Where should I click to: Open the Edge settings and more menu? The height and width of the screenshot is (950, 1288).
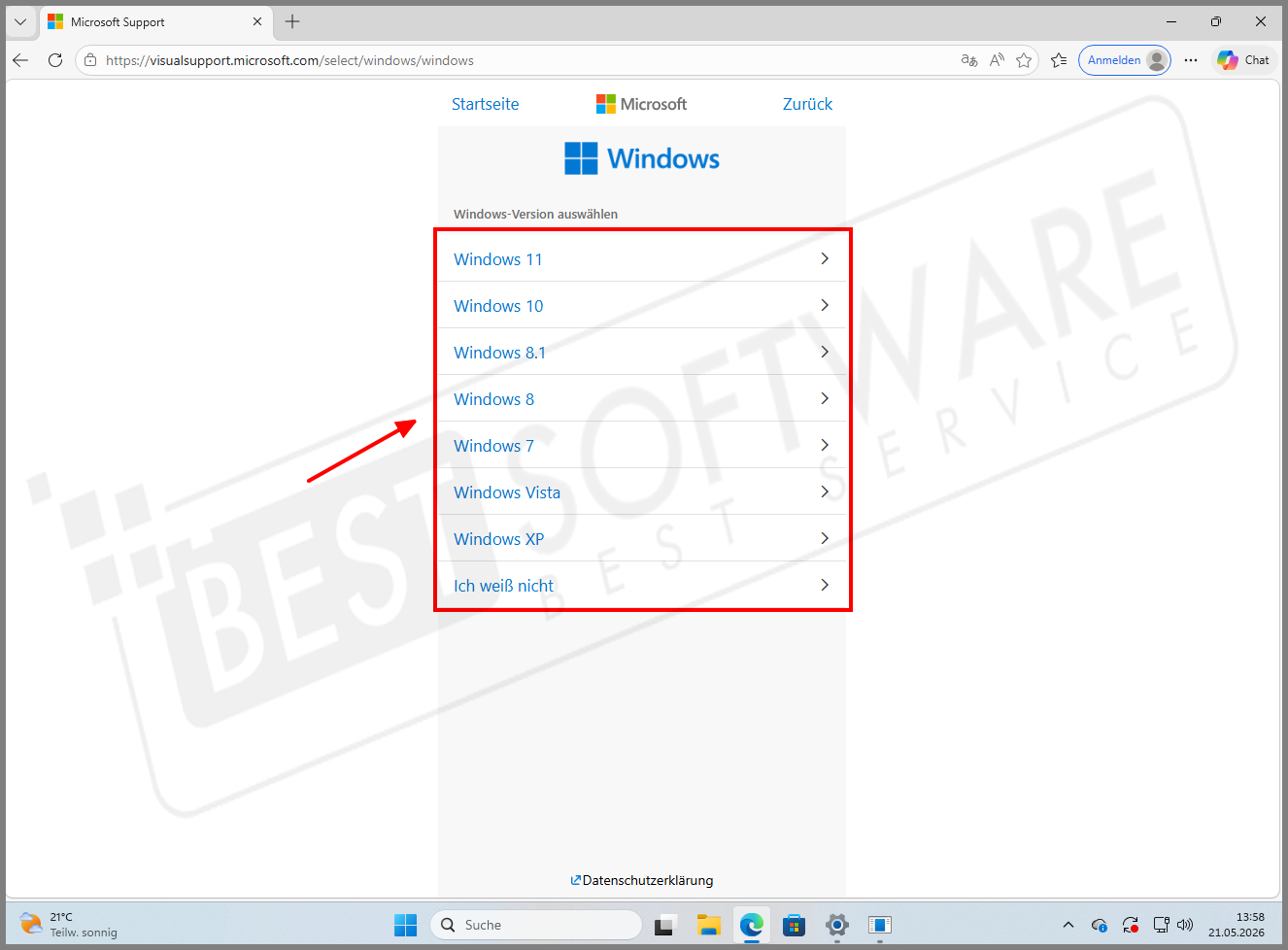1191,60
